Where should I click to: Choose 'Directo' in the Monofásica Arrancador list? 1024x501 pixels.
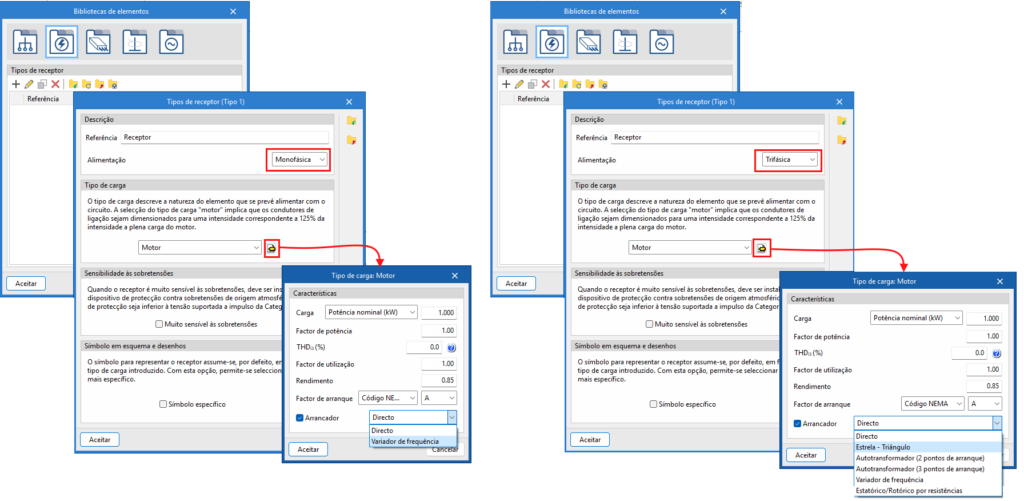tap(413, 431)
